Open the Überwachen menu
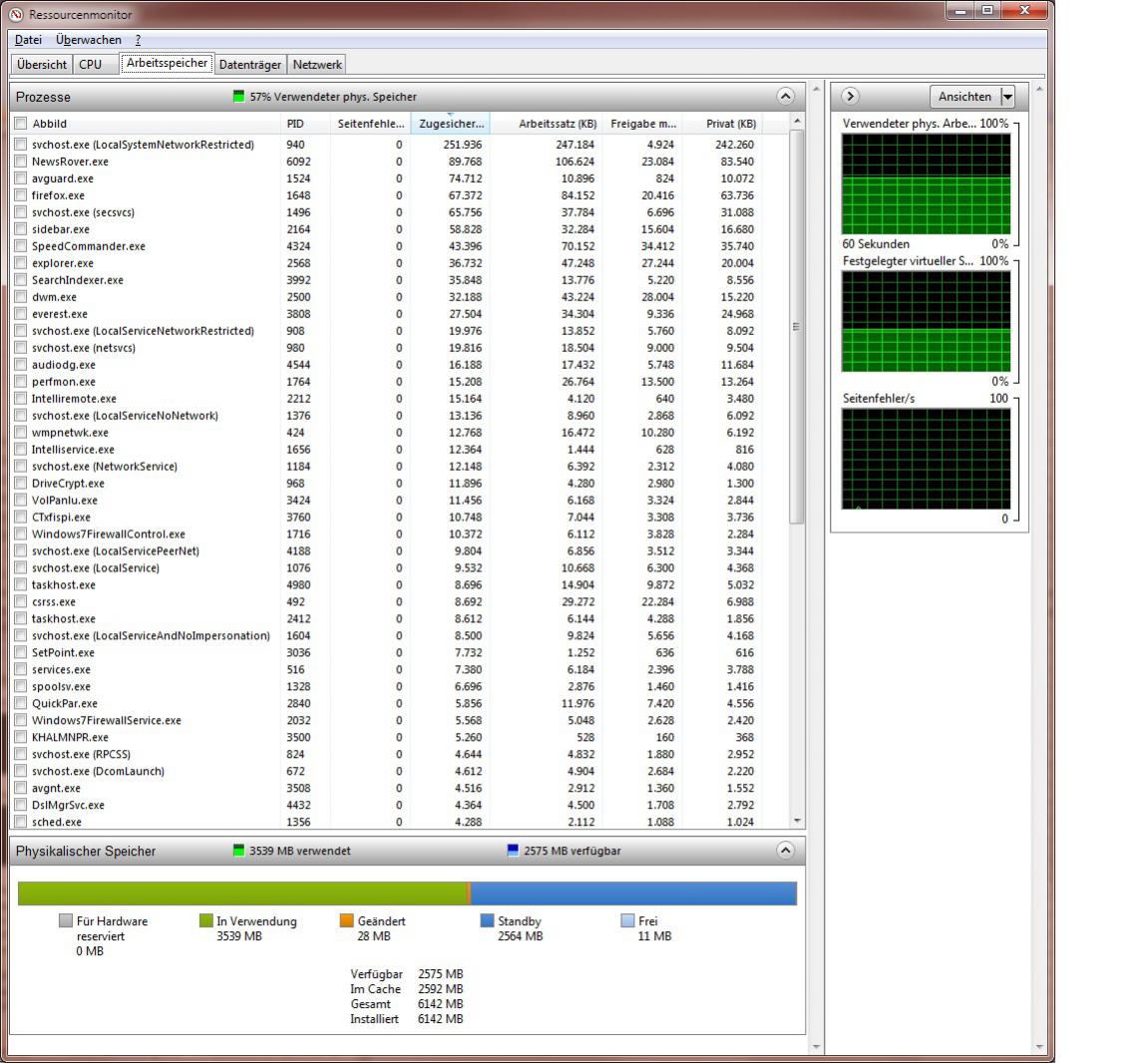The width and height of the screenshot is (1148, 1063). point(89,40)
